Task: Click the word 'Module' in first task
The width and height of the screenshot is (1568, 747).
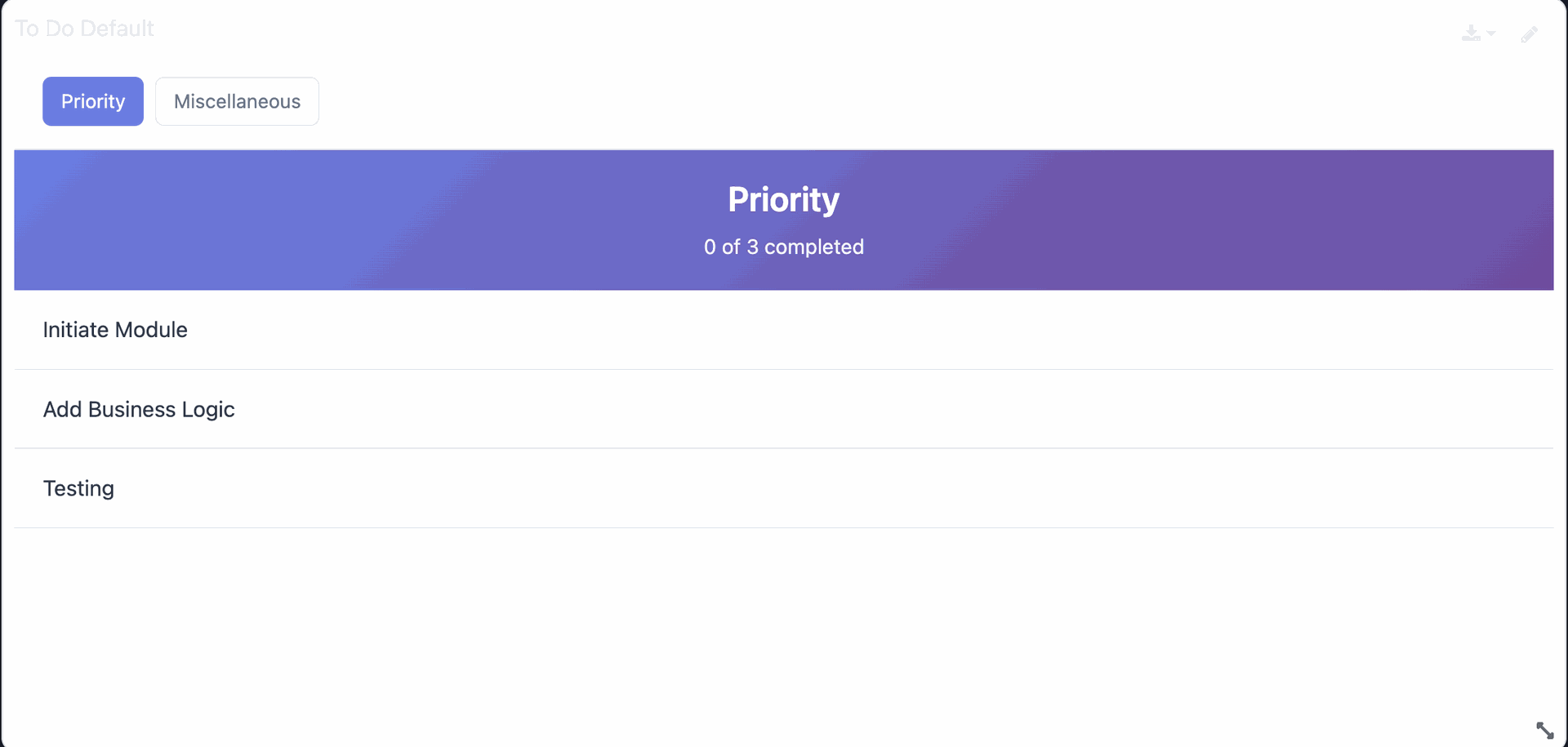Action: tap(152, 330)
